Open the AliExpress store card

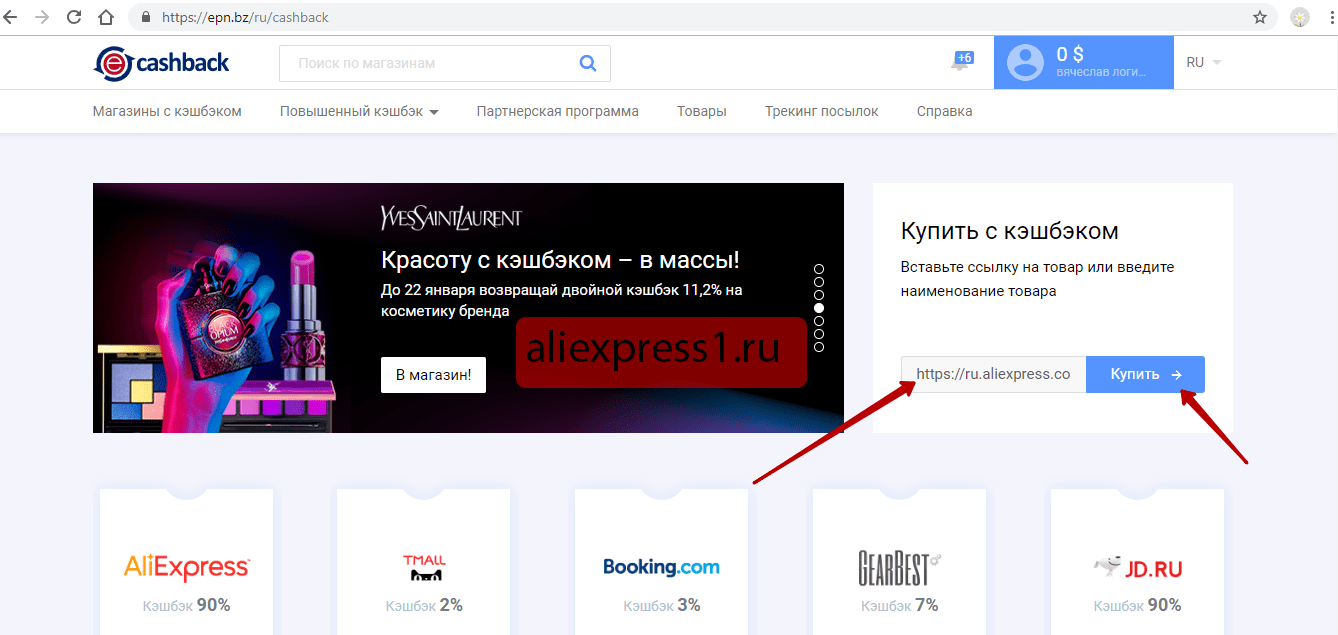(187, 562)
